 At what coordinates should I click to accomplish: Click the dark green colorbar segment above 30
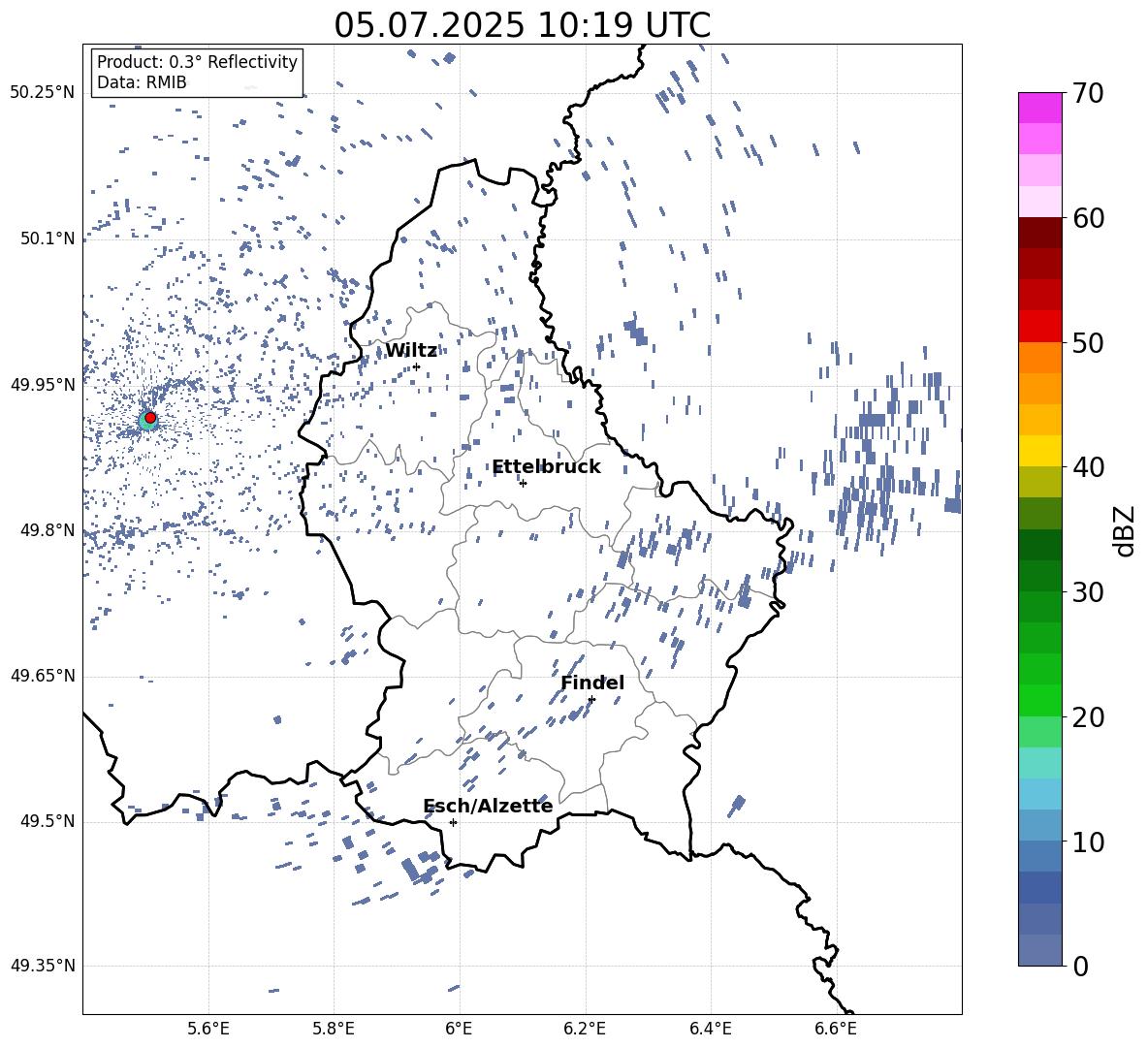point(1039,545)
